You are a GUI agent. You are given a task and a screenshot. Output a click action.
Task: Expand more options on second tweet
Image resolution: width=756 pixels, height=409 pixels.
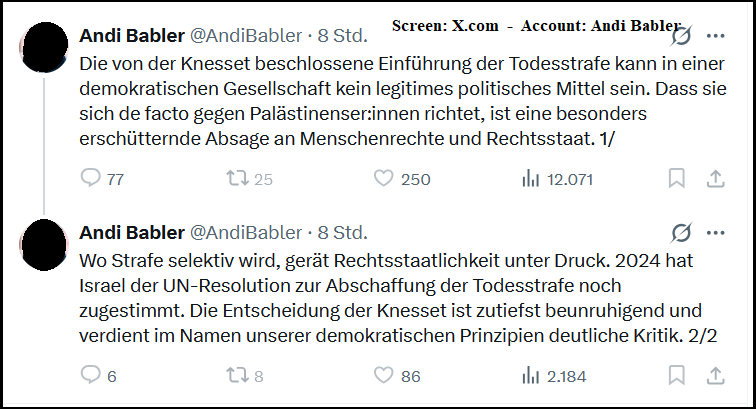(x=716, y=233)
